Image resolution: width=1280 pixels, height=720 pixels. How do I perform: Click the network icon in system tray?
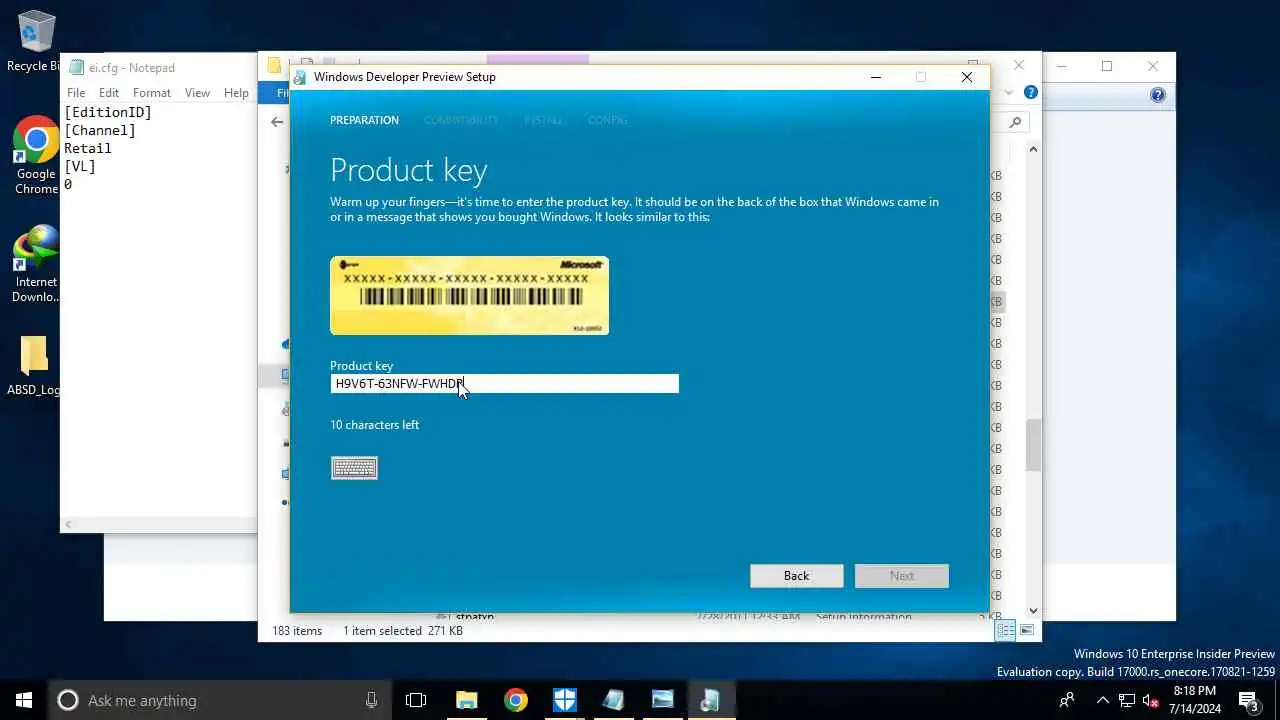[1127, 700]
